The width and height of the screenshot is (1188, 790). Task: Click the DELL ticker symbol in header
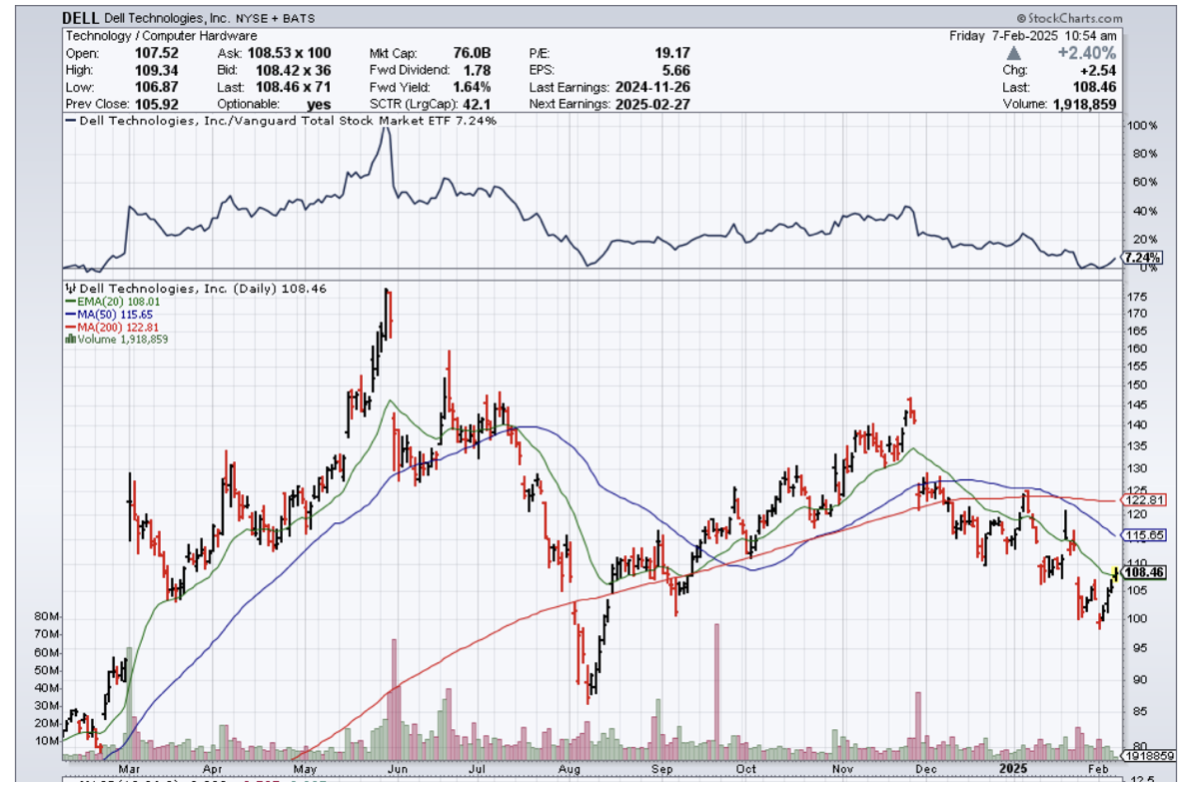tap(79, 18)
